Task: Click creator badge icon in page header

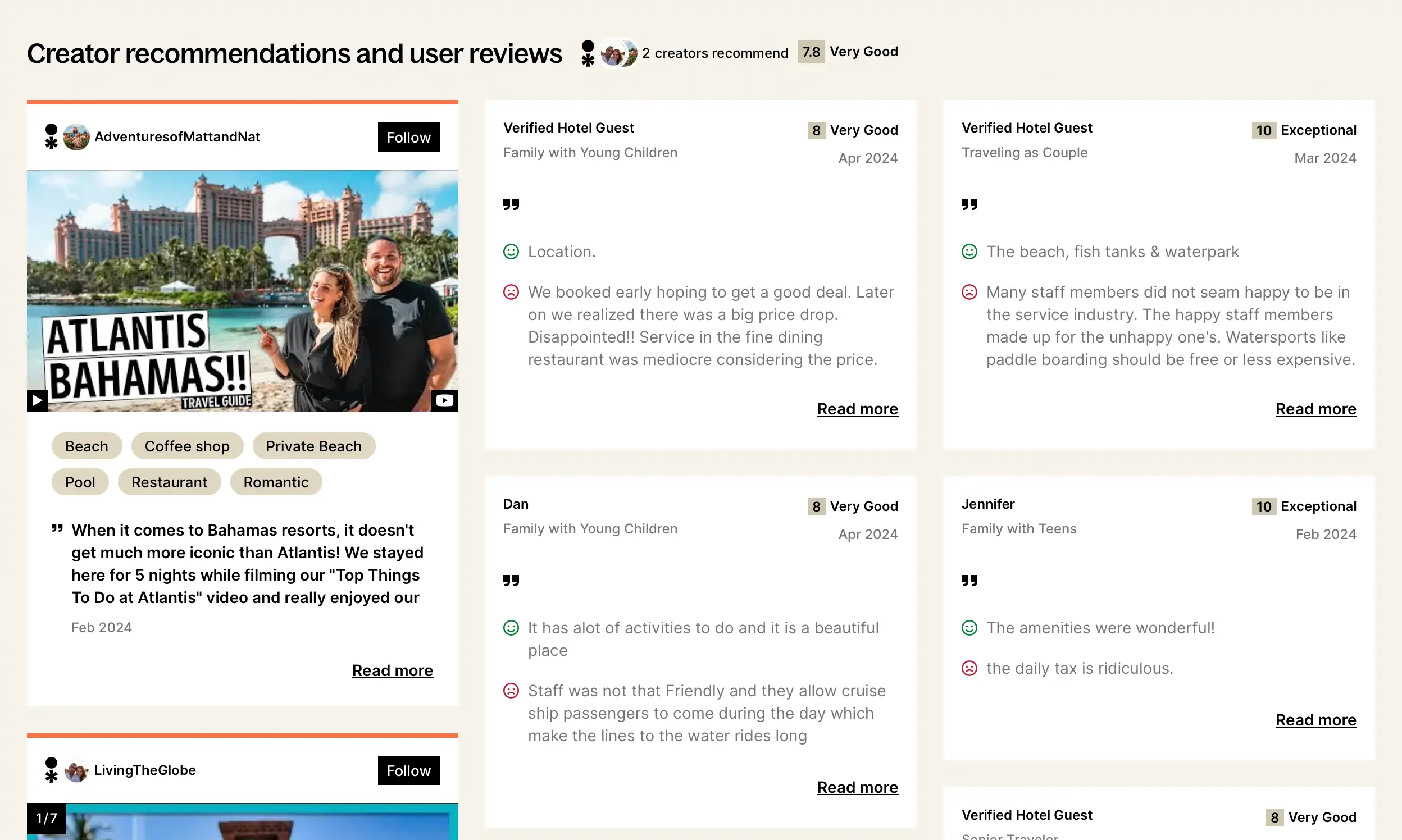Action: pos(588,53)
